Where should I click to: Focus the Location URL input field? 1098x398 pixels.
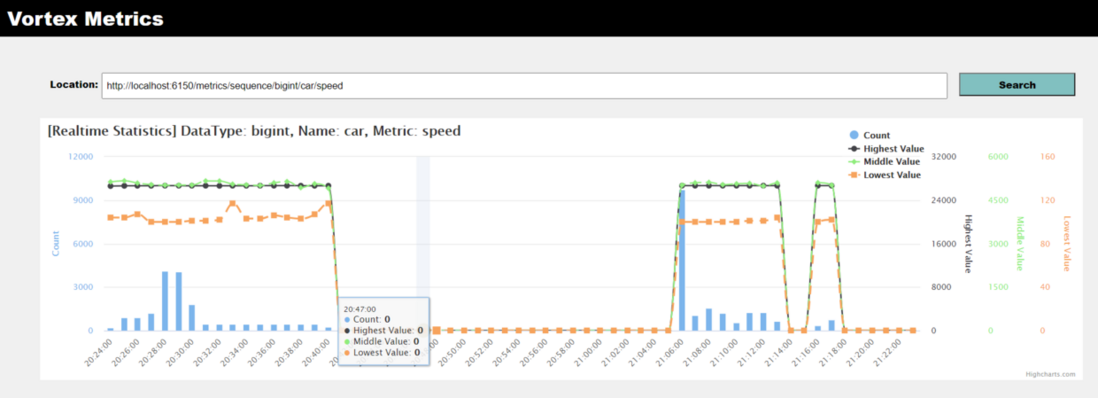524,85
